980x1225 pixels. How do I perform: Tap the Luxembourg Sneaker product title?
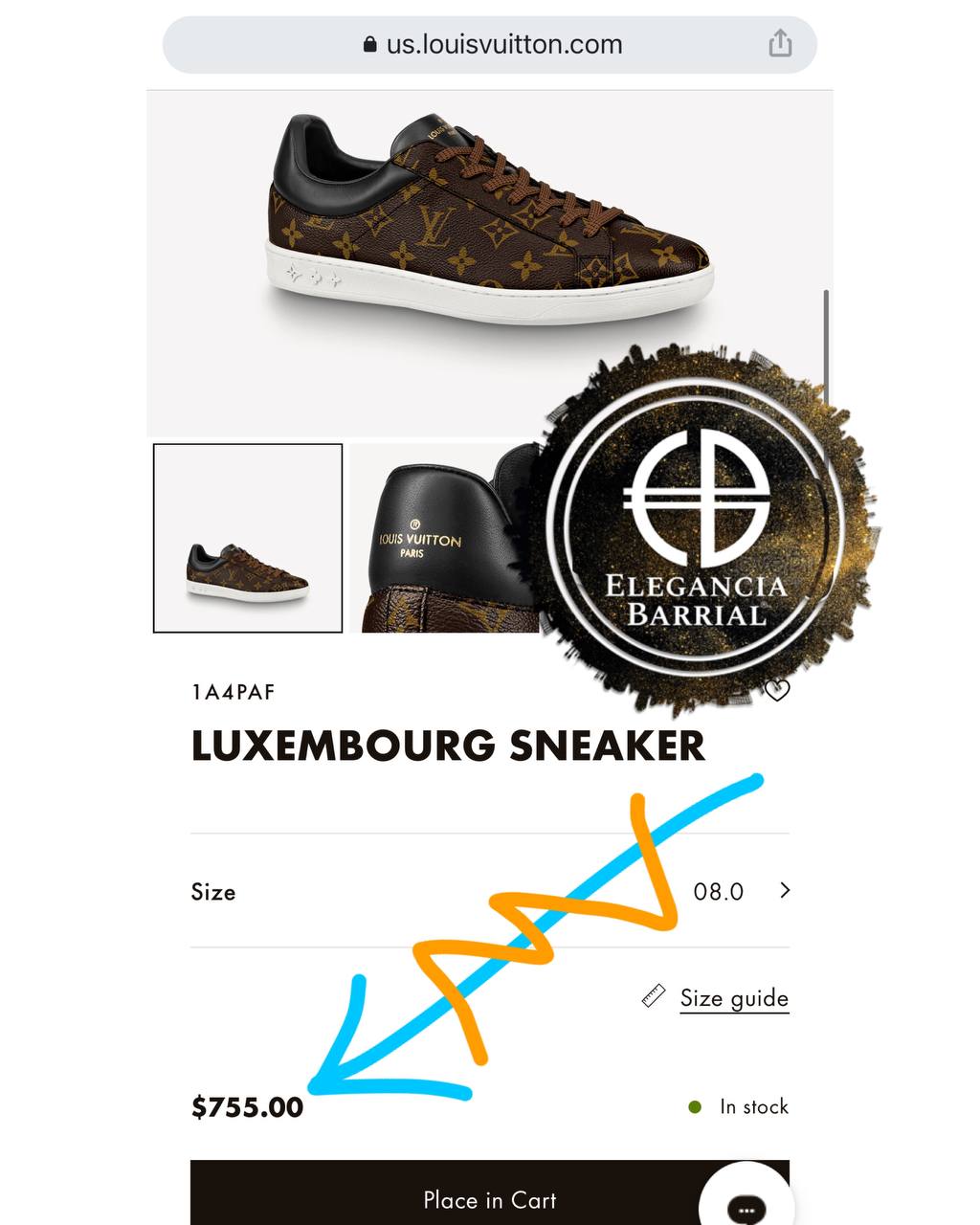(x=448, y=746)
